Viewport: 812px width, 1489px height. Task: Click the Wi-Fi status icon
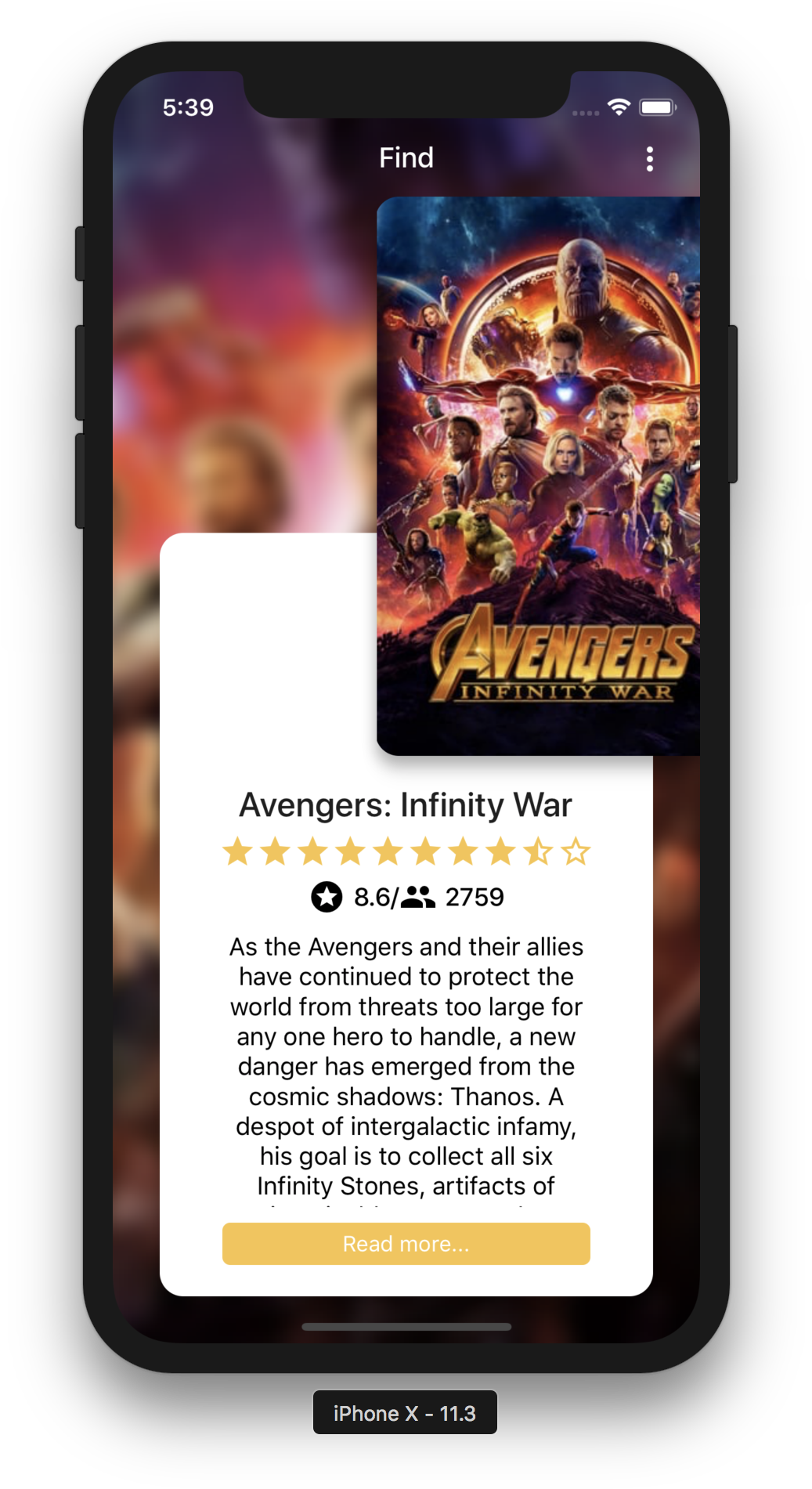(x=619, y=107)
